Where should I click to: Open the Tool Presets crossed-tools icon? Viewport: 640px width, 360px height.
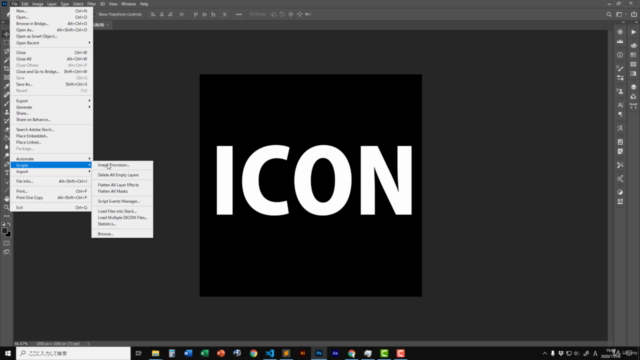pyautogui.click(x=620, y=165)
